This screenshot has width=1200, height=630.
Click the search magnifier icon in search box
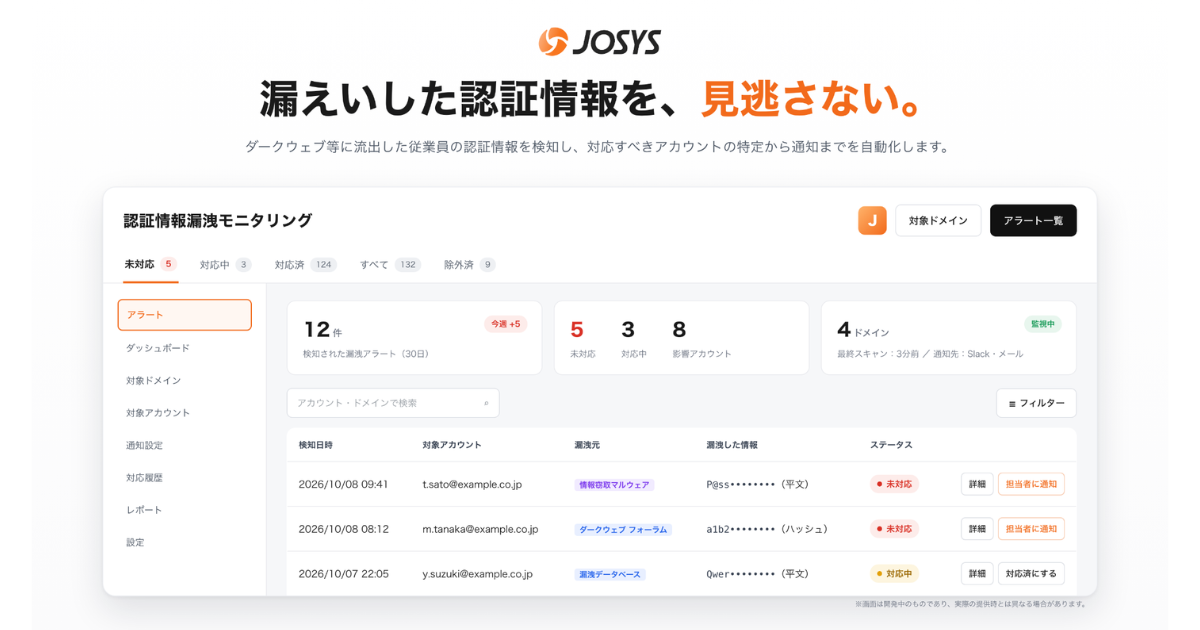coord(486,403)
